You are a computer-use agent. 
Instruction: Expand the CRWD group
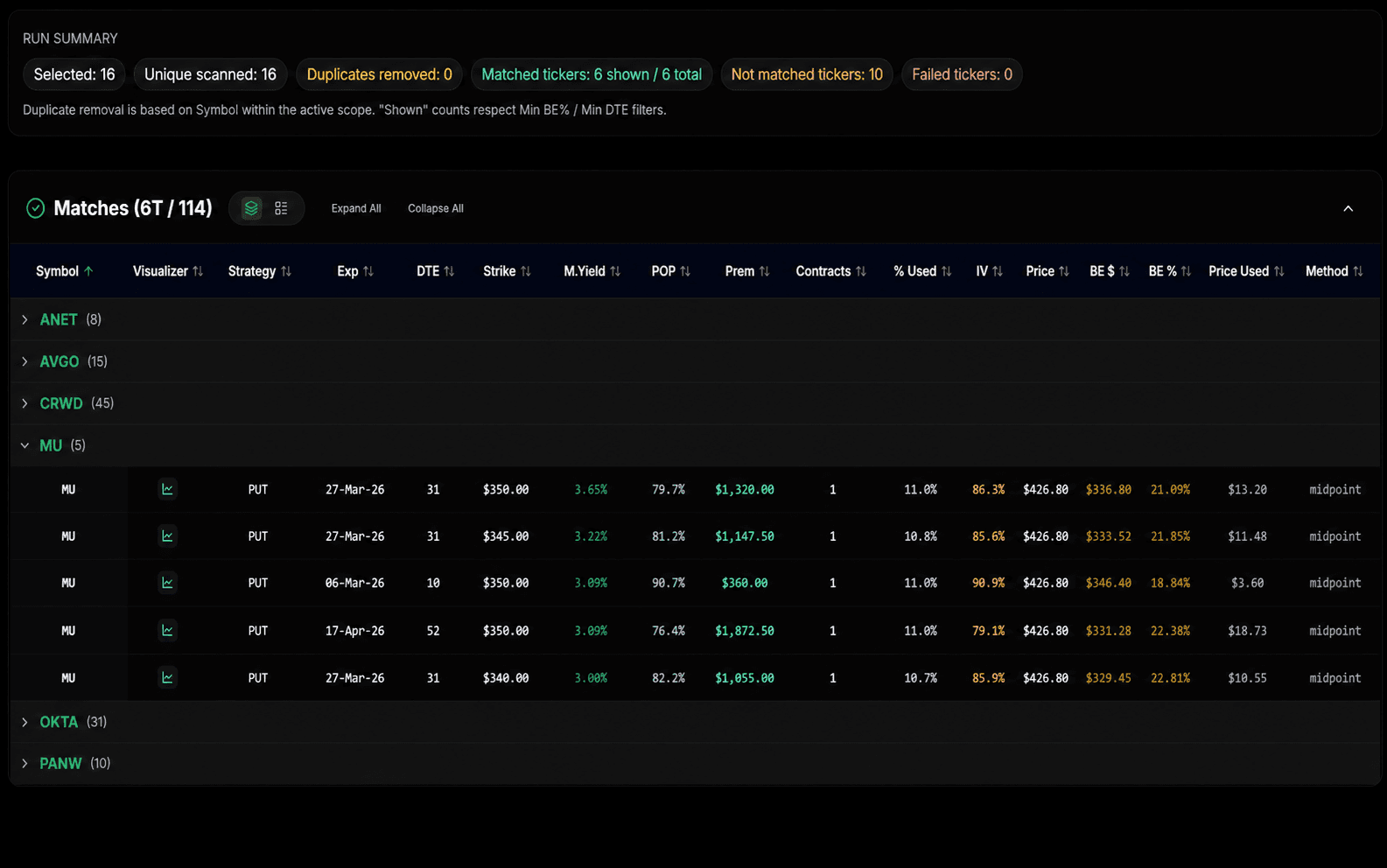coord(25,403)
